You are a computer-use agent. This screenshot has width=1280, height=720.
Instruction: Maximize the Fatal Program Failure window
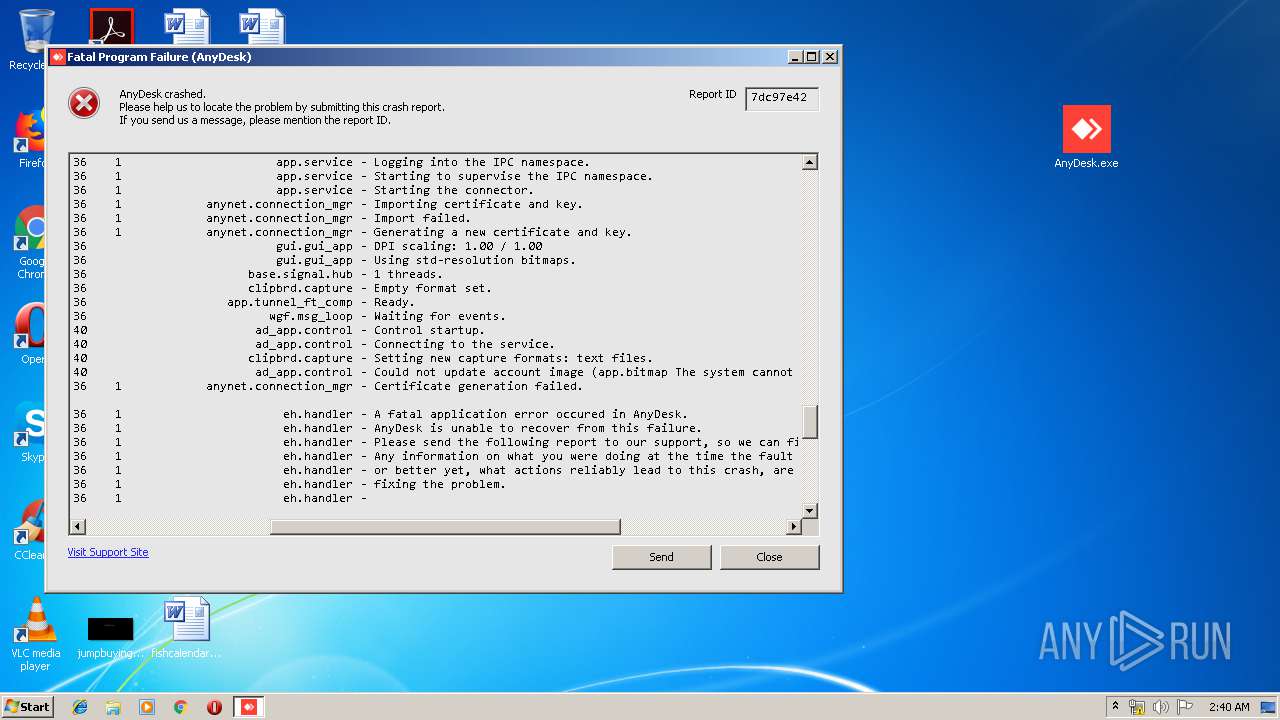point(811,57)
